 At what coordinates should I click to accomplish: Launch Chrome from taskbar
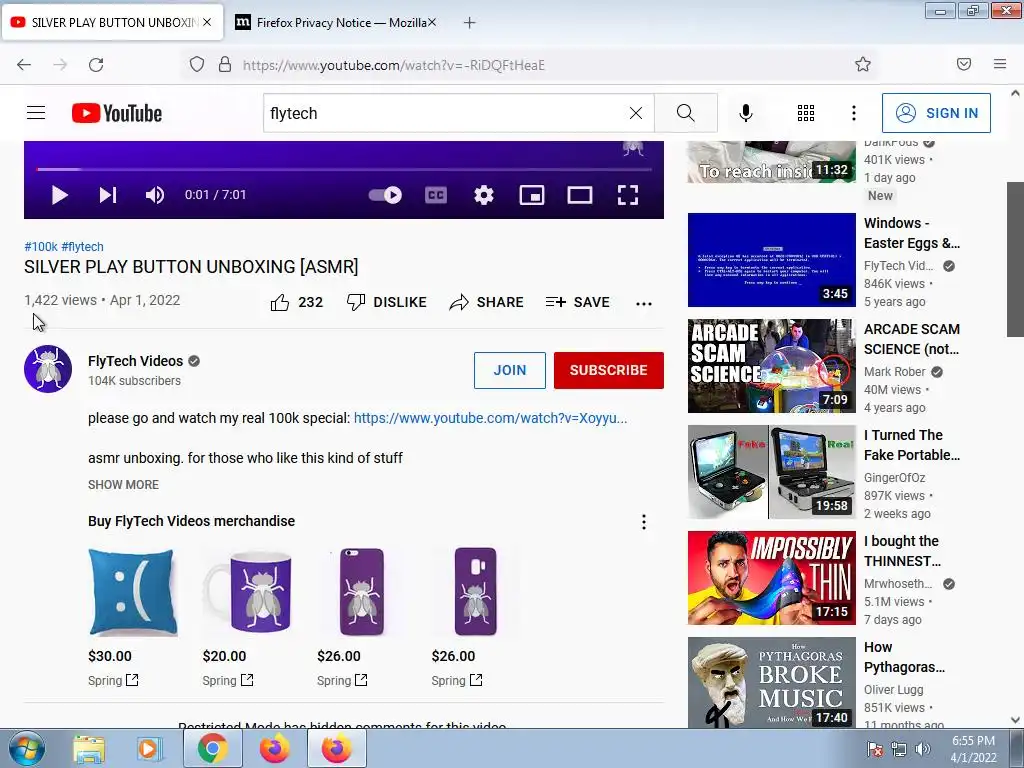213,749
